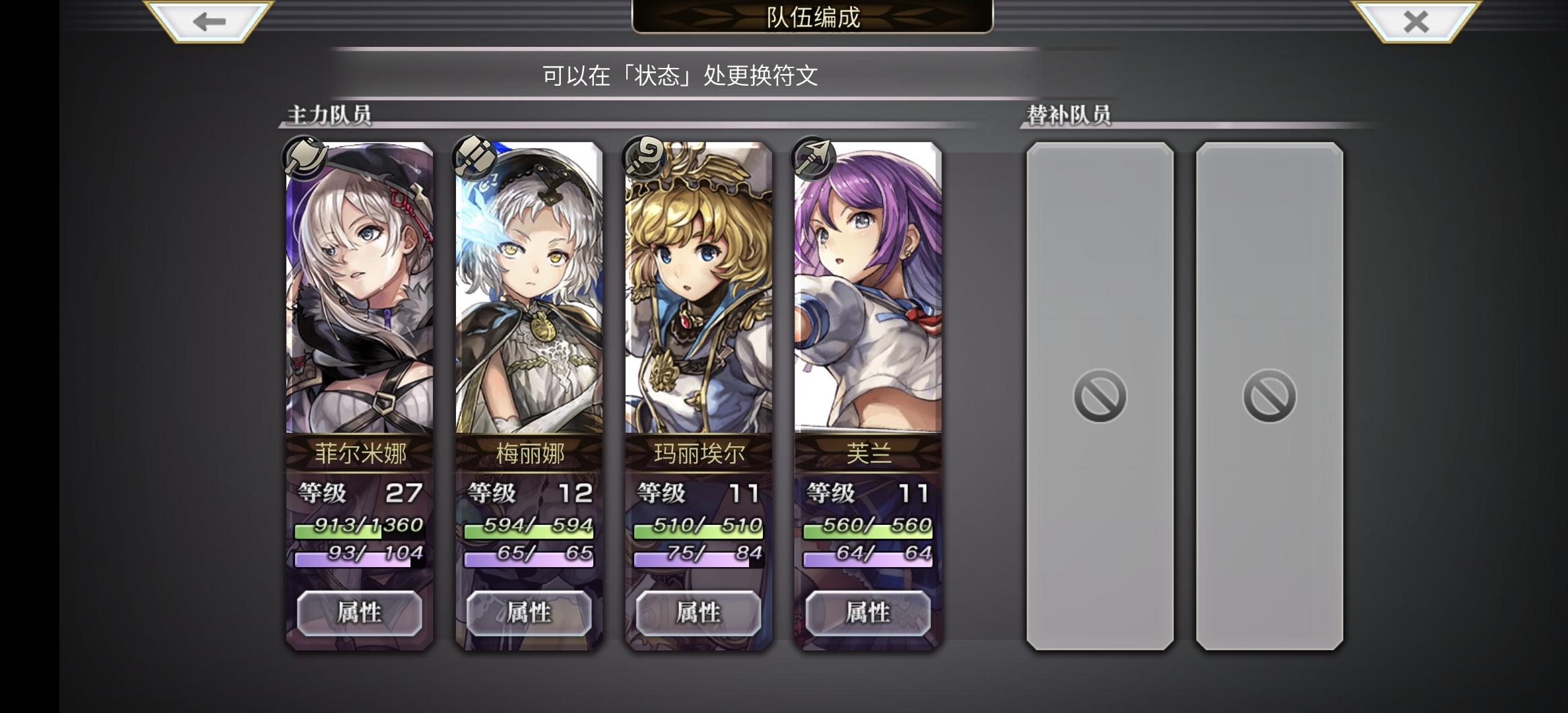
Task: Open 属性 for 玛丽埃尔
Action: click(x=699, y=613)
